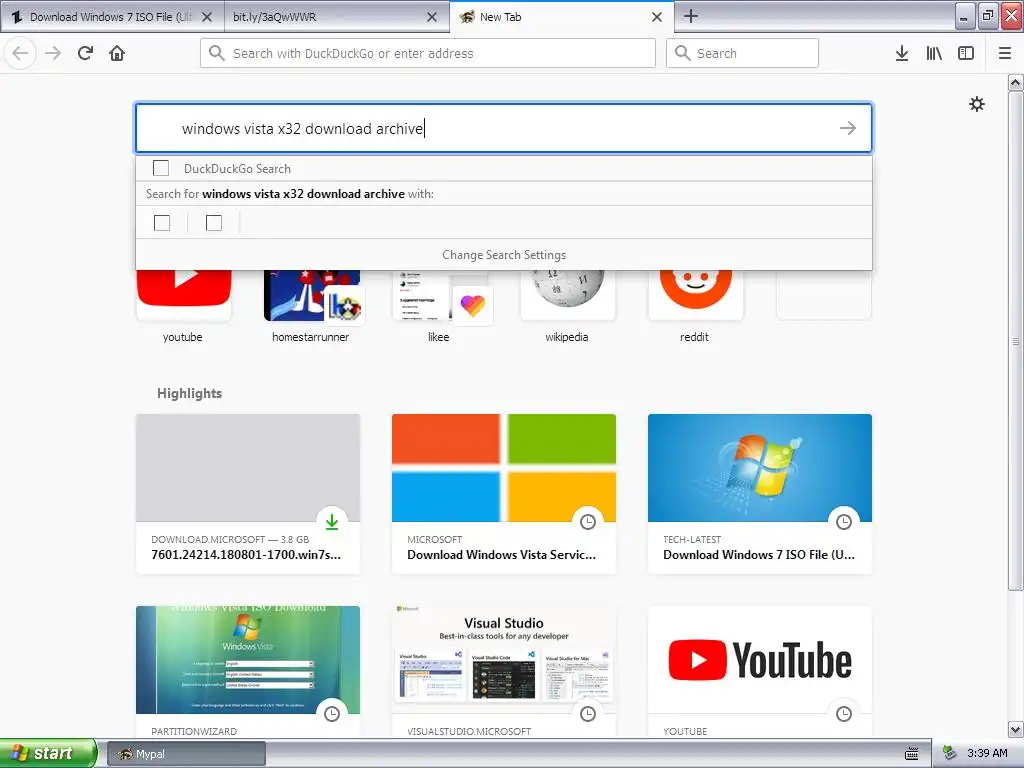This screenshot has width=1024, height=768.
Task: Open the hamburger application menu
Action: (x=1005, y=53)
